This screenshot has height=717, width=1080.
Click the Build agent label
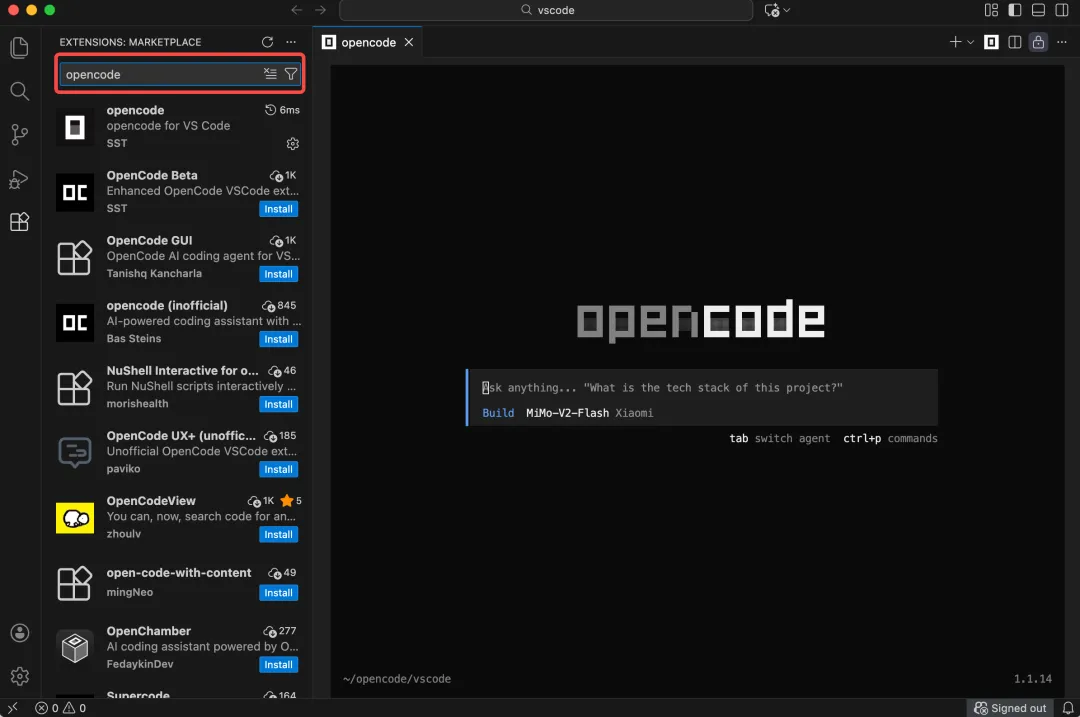[498, 413]
